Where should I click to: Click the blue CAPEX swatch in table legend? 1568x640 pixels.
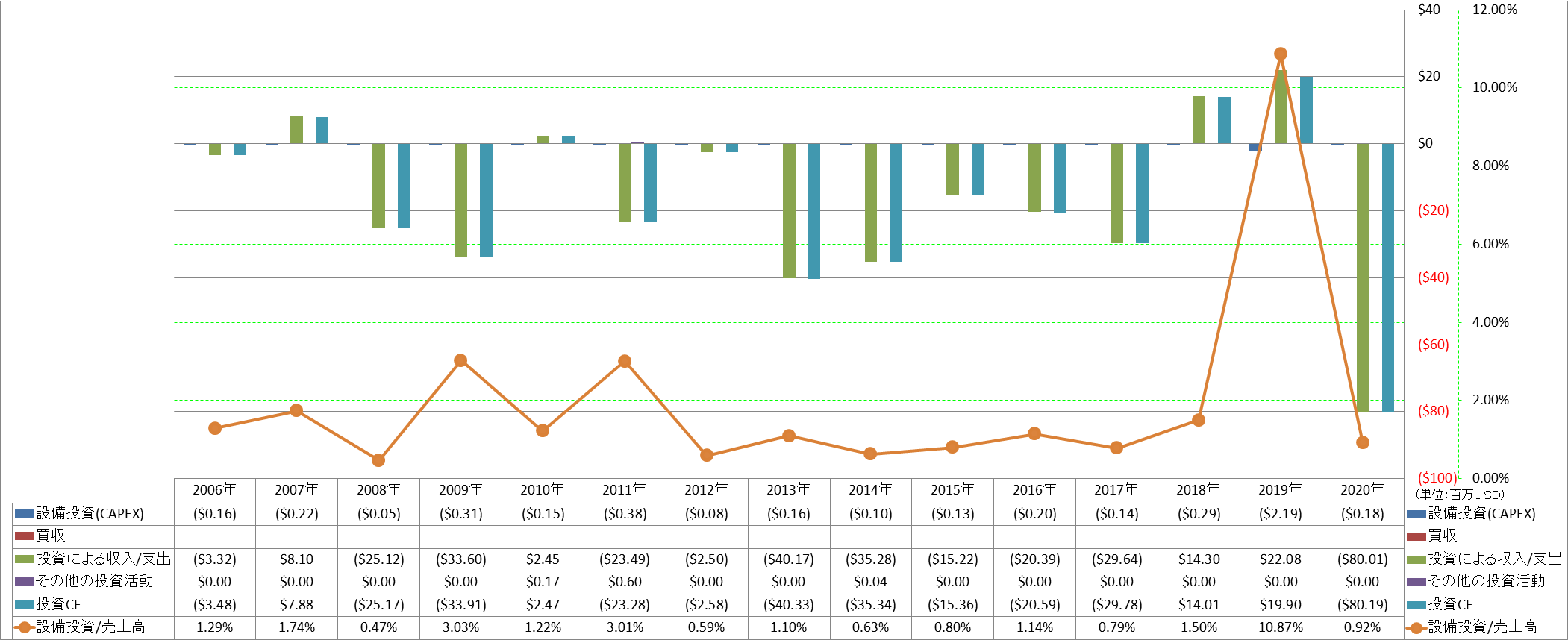click(25, 514)
